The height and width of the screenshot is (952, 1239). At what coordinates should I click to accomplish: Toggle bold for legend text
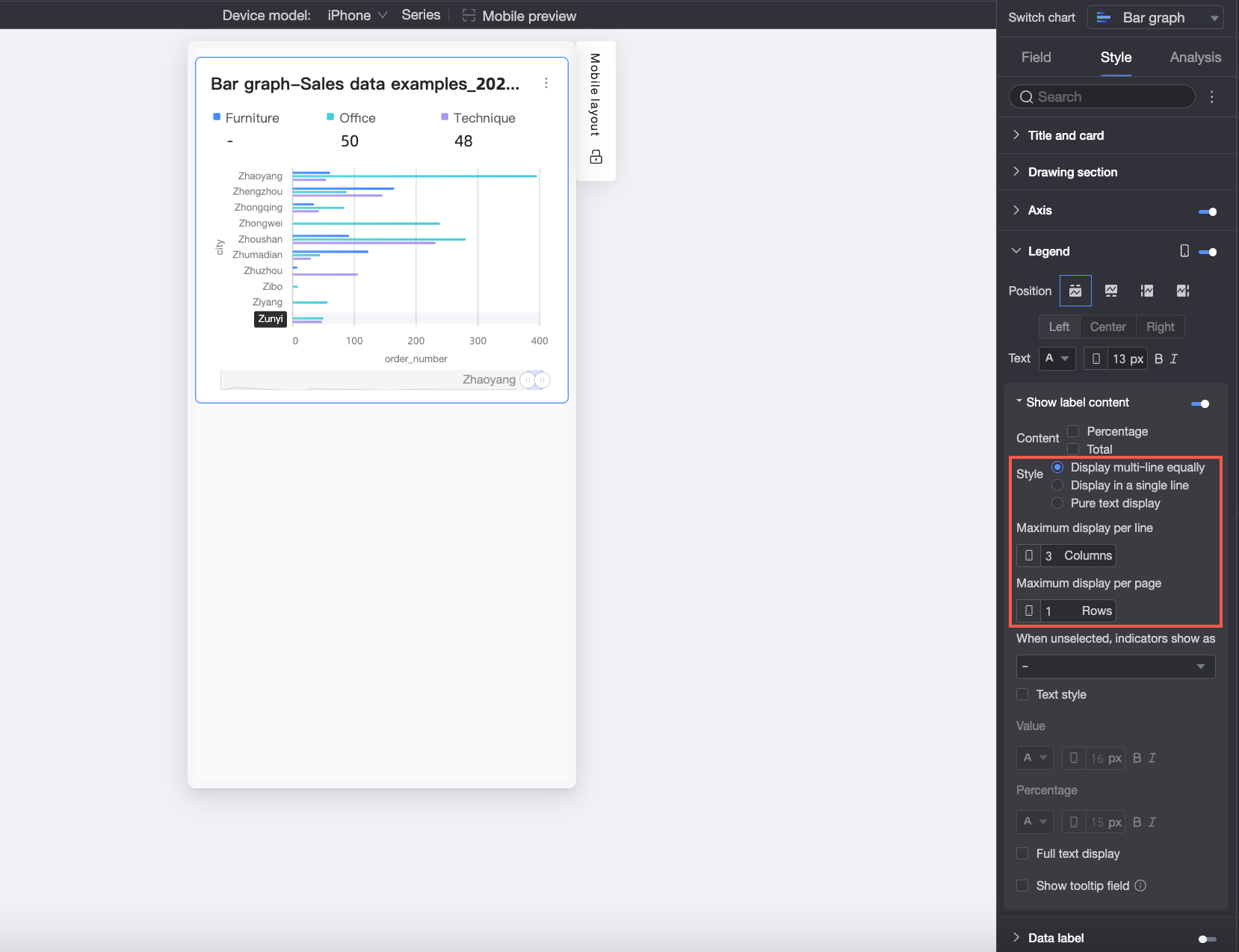1158,359
